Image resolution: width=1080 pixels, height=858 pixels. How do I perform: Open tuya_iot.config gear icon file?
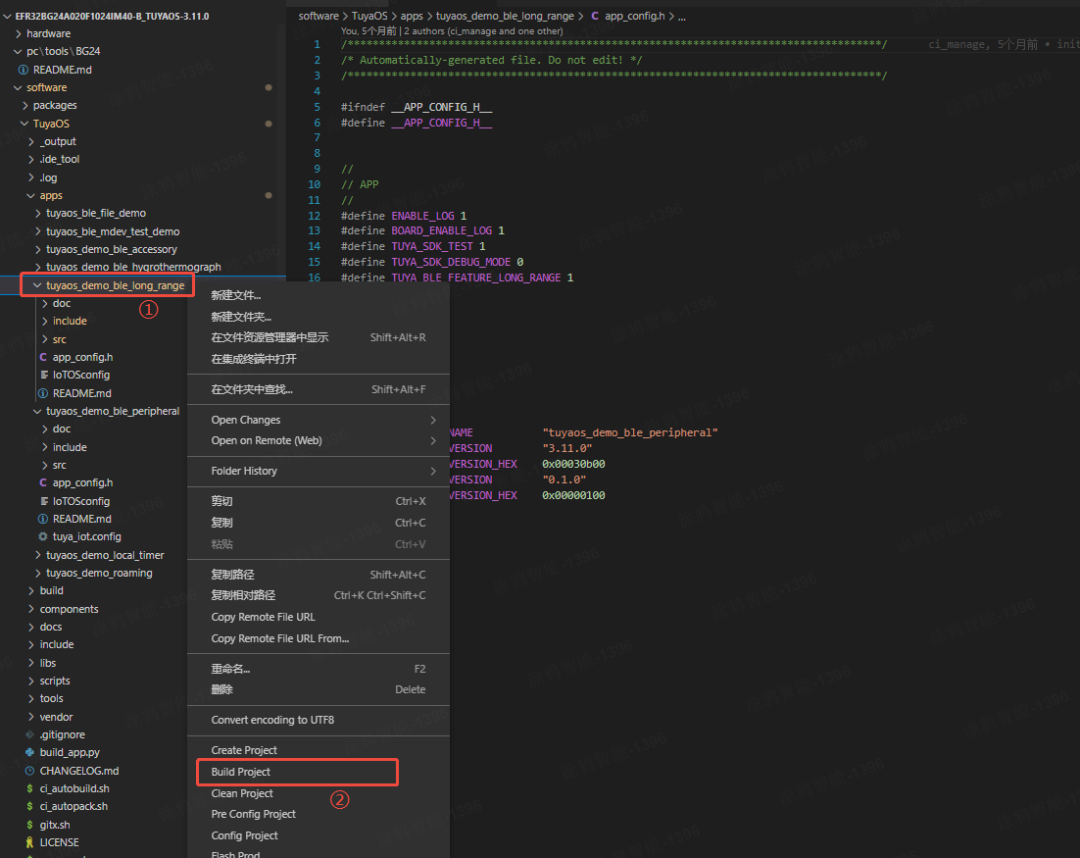(x=43, y=536)
